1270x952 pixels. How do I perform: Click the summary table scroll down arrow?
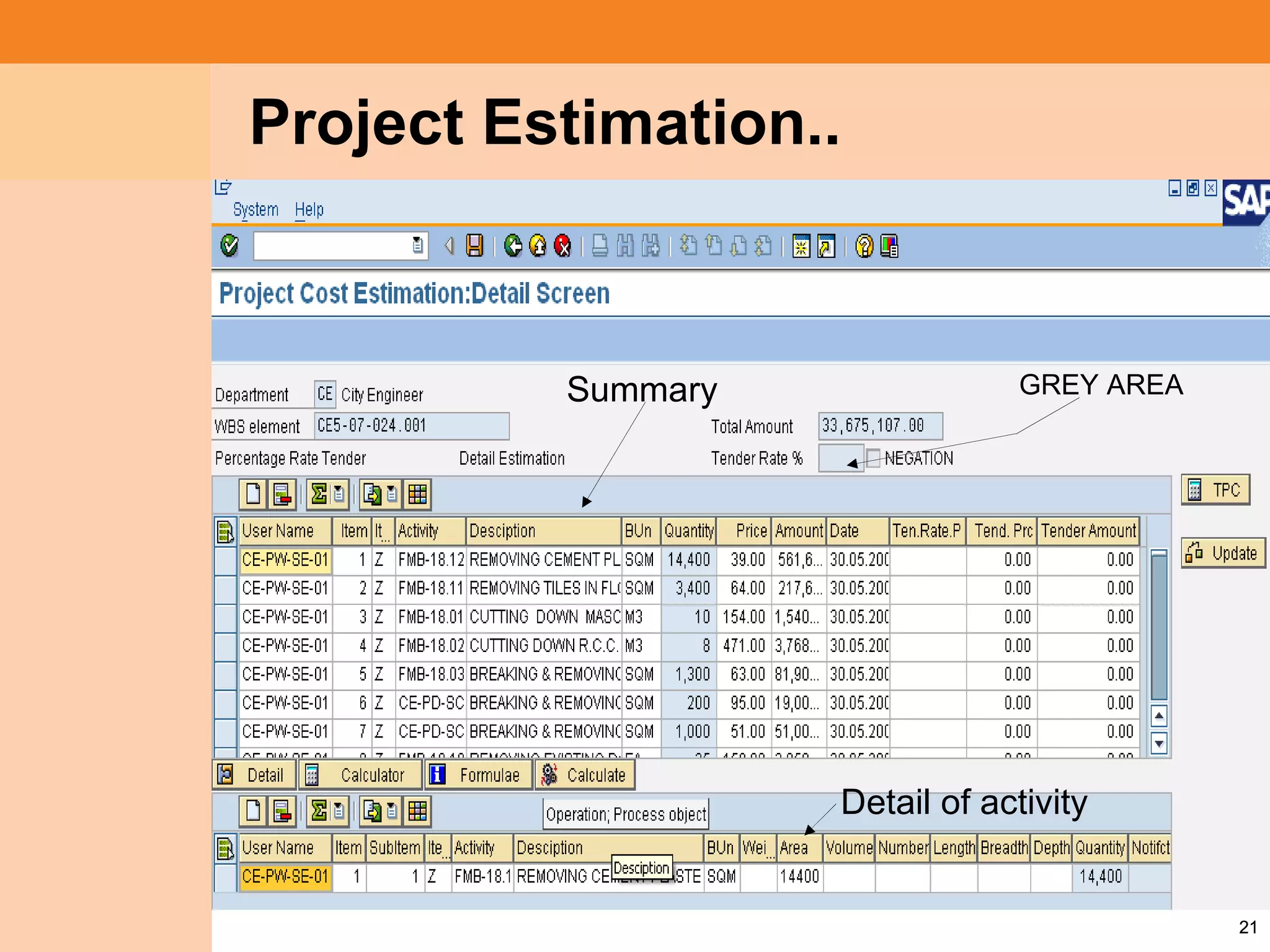1159,743
